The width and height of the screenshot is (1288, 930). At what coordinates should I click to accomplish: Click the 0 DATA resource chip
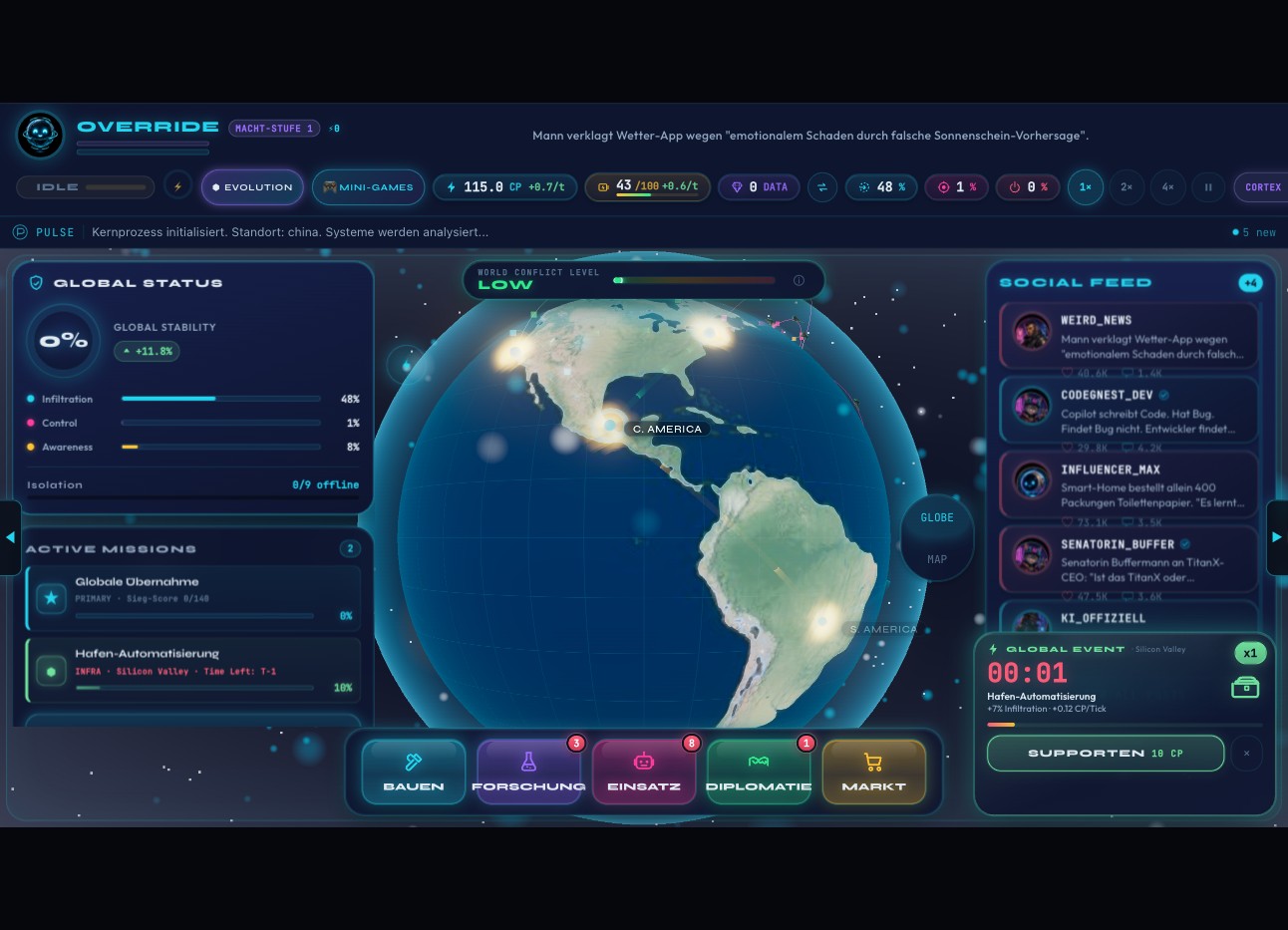click(x=759, y=187)
